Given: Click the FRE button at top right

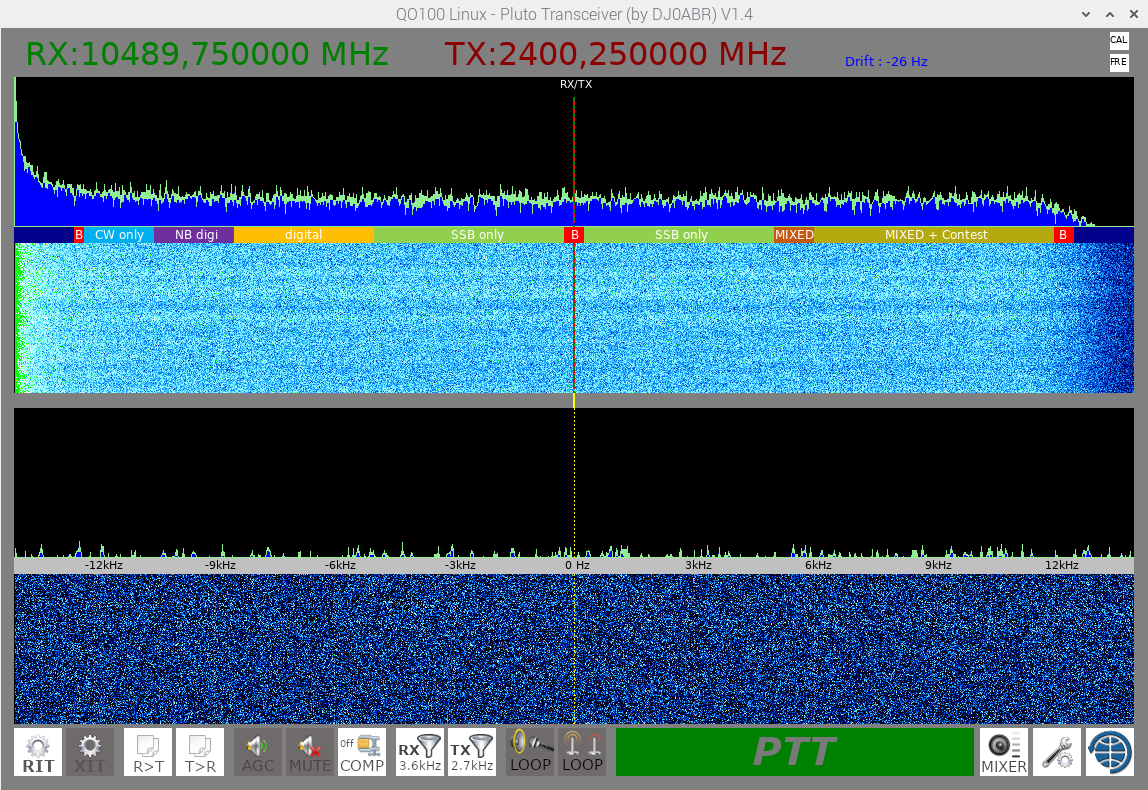Looking at the screenshot, I should pyautogui.click(x=1118, y=62).
